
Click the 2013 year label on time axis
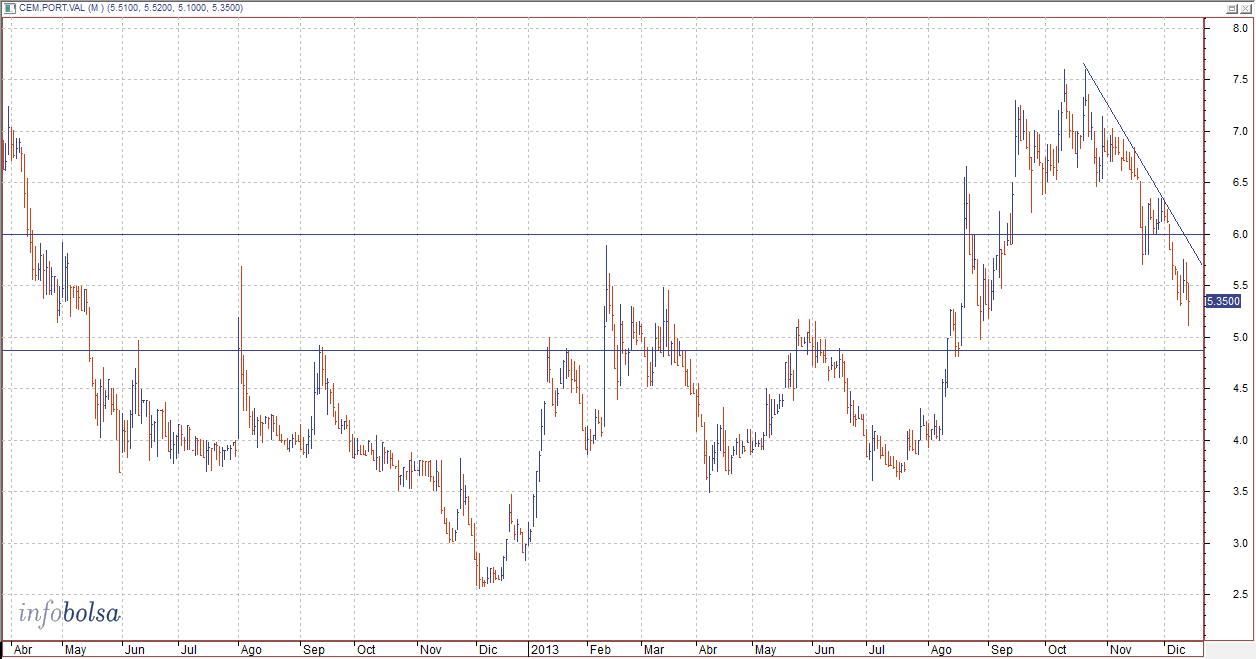[x=543, y=650]
